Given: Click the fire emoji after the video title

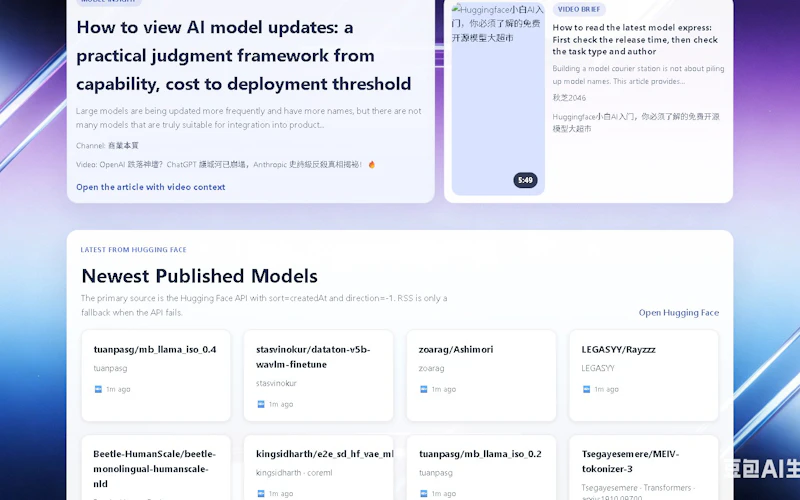Looking at the screenshot, I should 371,165.
